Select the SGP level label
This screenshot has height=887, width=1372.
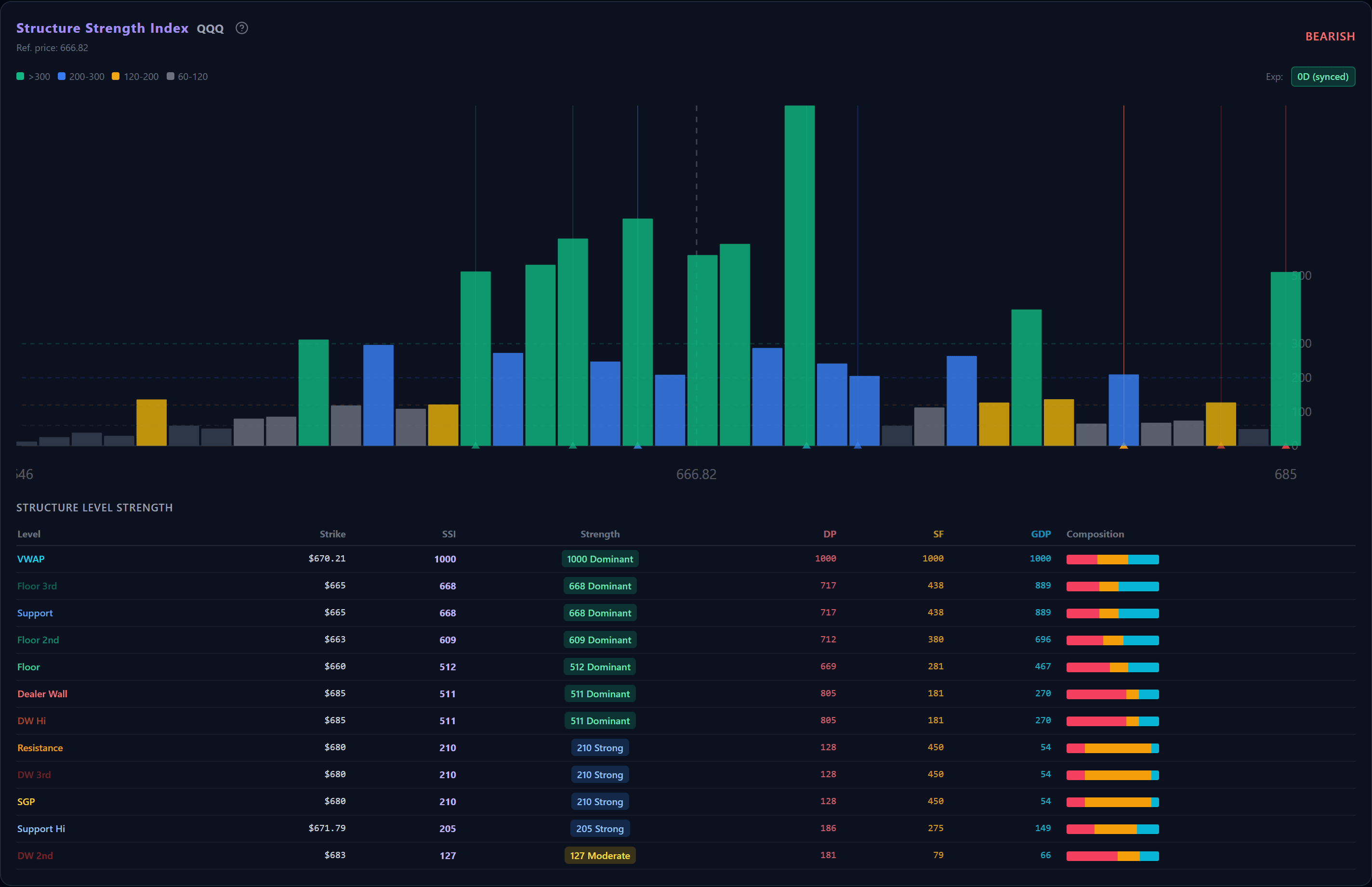(26, 802)
